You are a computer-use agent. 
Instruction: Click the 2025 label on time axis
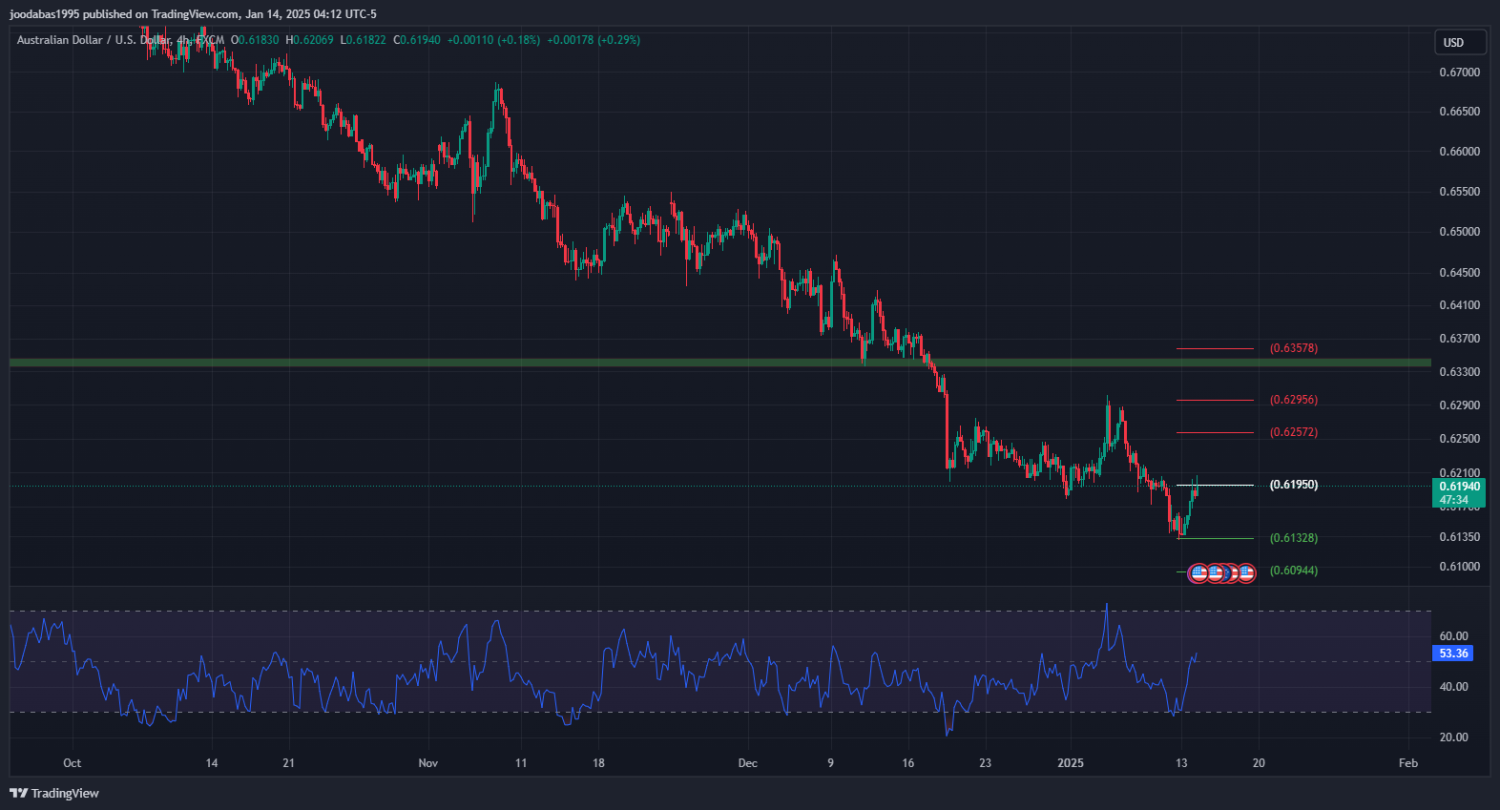pos(1070,762)
